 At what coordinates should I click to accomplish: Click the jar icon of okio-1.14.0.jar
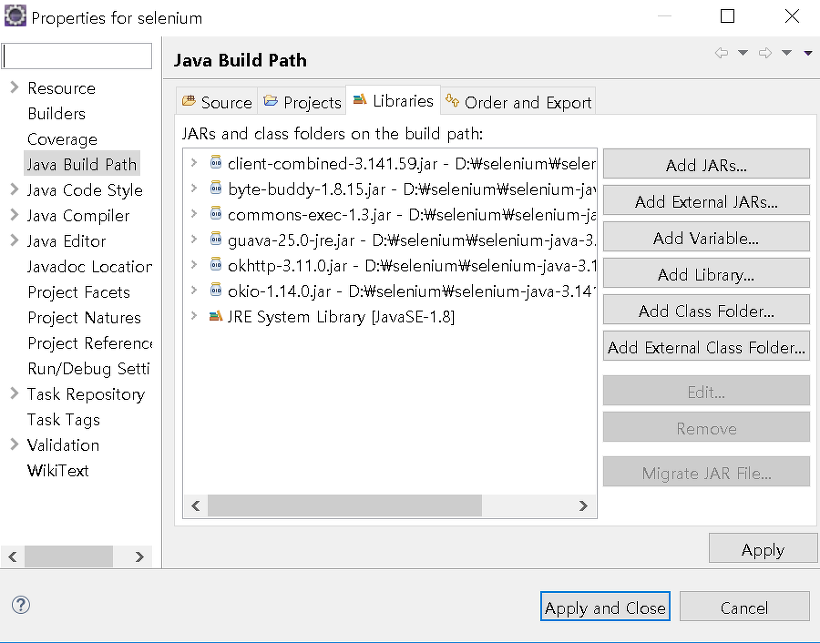coord(216,290)
